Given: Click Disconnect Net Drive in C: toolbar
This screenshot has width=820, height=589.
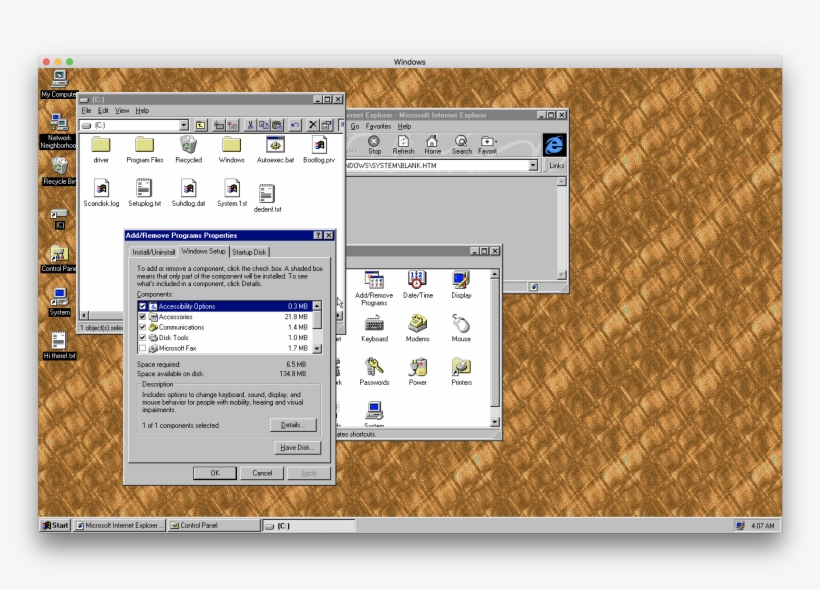Looking at the screenshot, I should (232, 125).
